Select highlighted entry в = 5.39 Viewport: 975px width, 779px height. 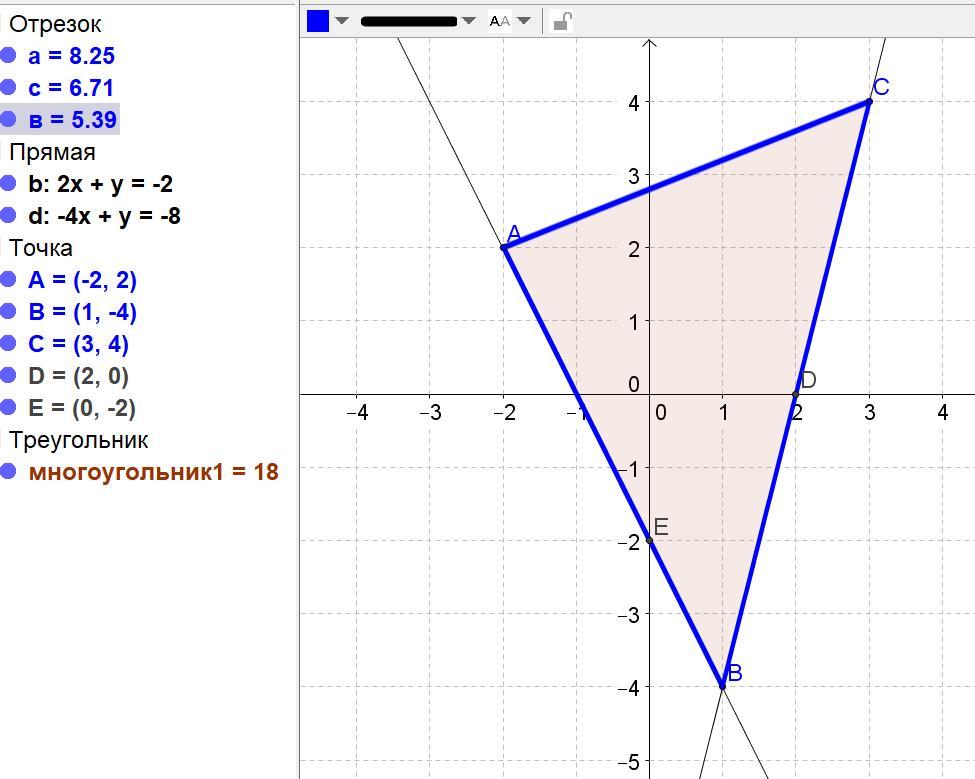[x=73, y=119]
